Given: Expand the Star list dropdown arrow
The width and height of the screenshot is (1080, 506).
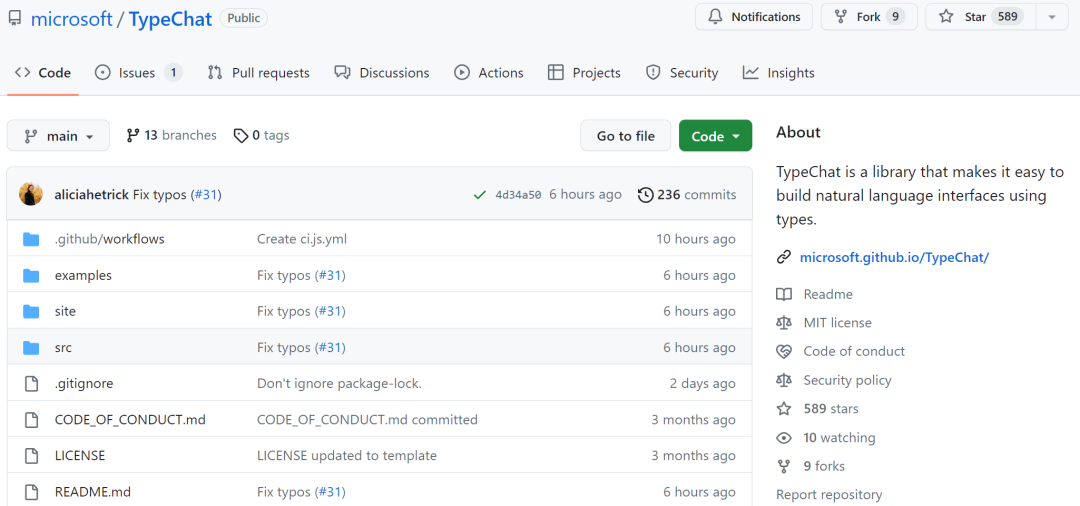Looking at the screenshot, I should (1052, 17).
